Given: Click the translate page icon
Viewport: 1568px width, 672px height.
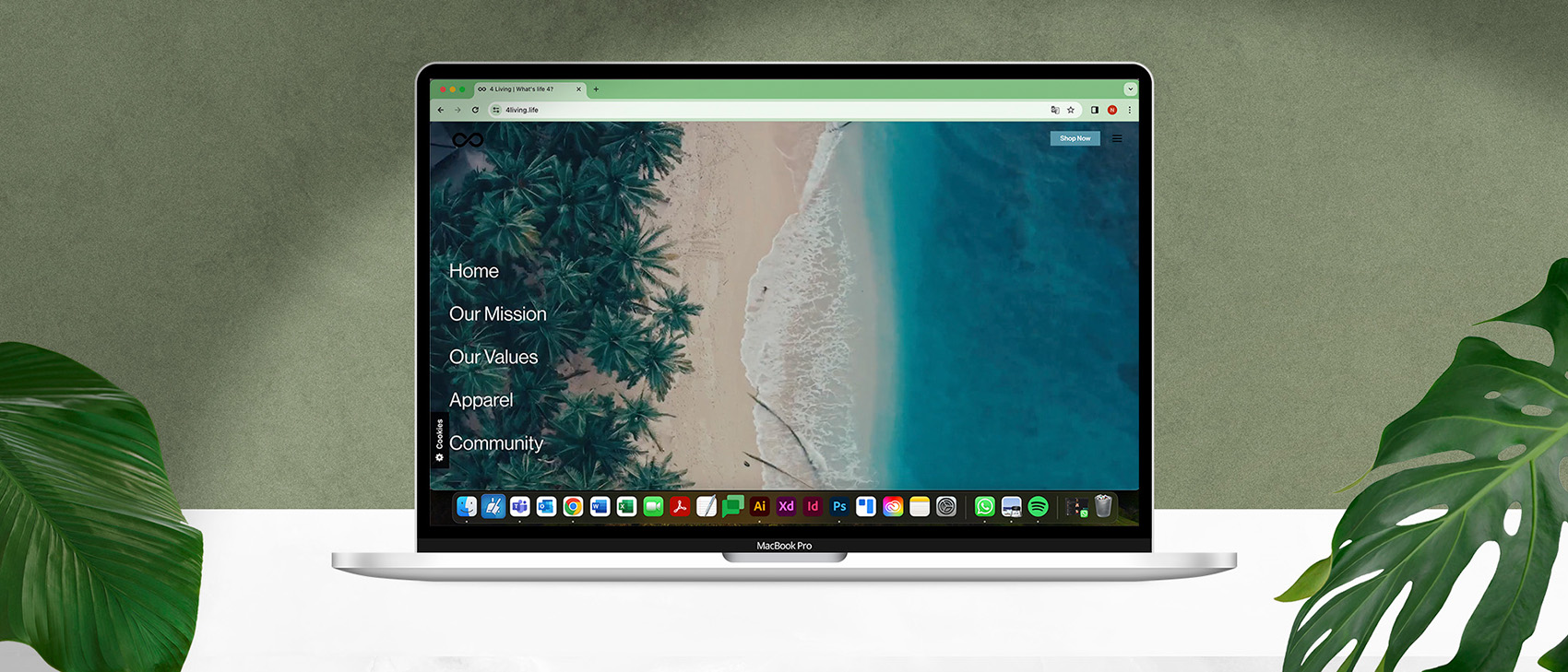Looking at the screenshot, I should coord(1055,110).
